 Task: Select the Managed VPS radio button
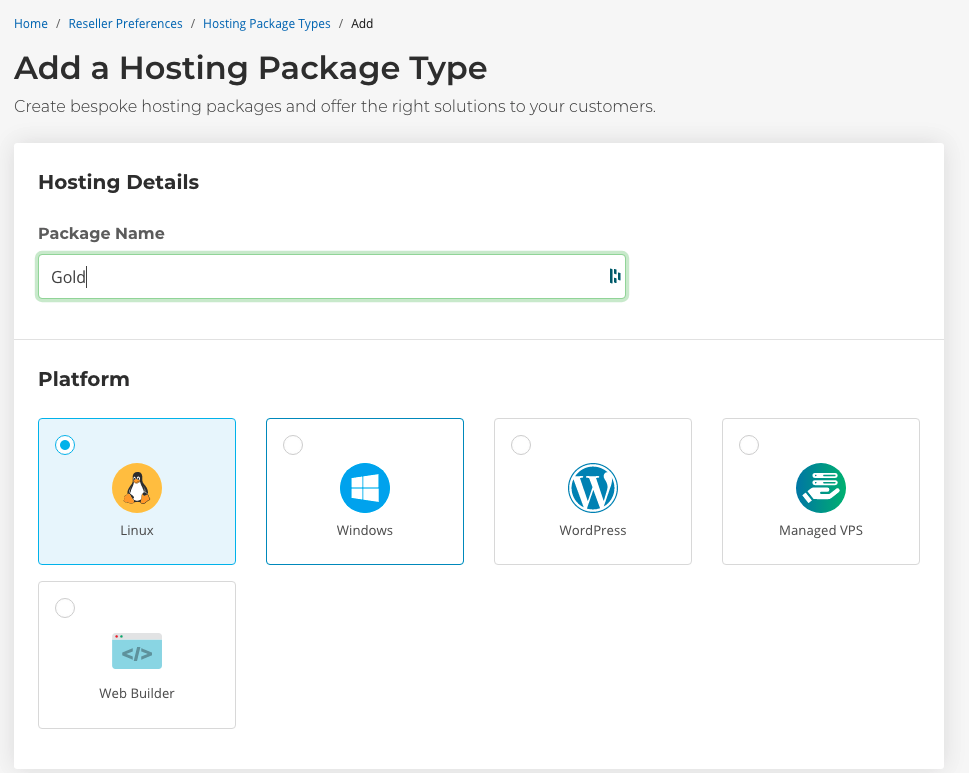749,445
